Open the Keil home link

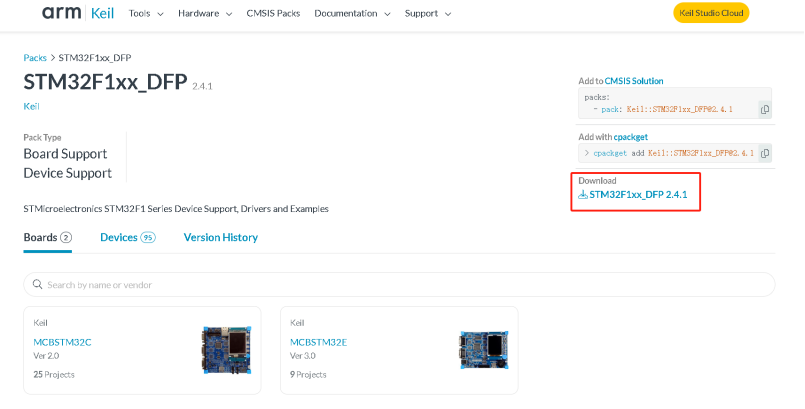[102, 13]
